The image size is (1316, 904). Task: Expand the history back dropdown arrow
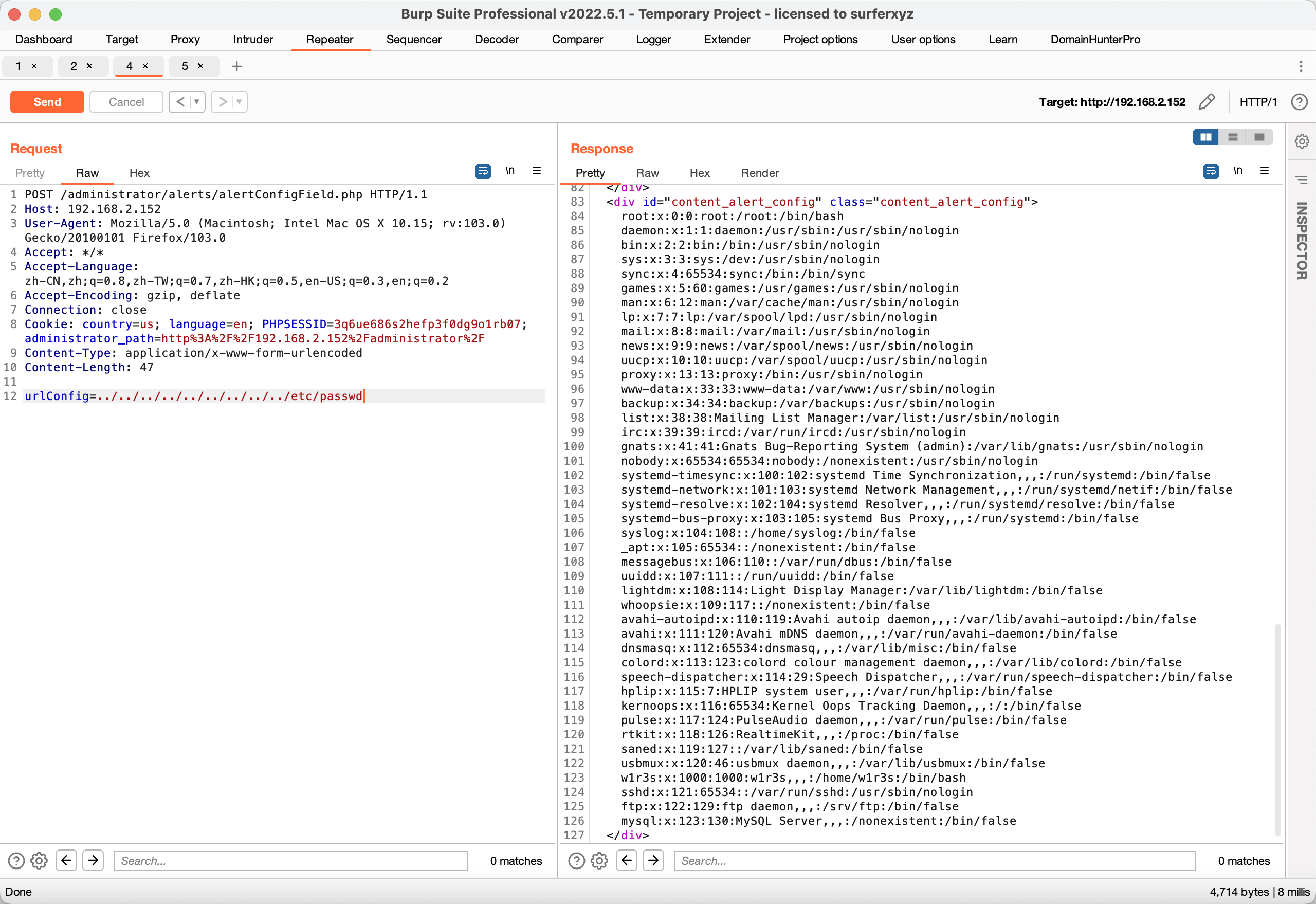point(197,102)
